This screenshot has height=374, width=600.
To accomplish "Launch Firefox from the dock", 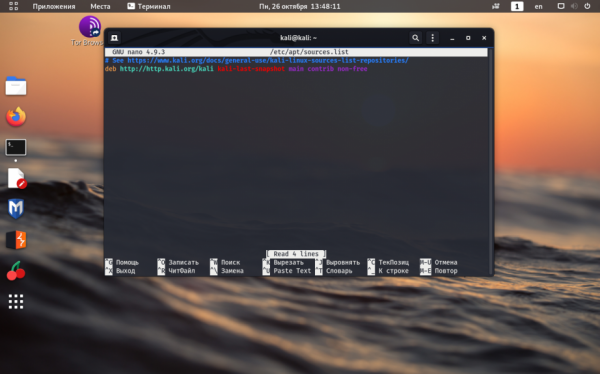I will [16, 117].
